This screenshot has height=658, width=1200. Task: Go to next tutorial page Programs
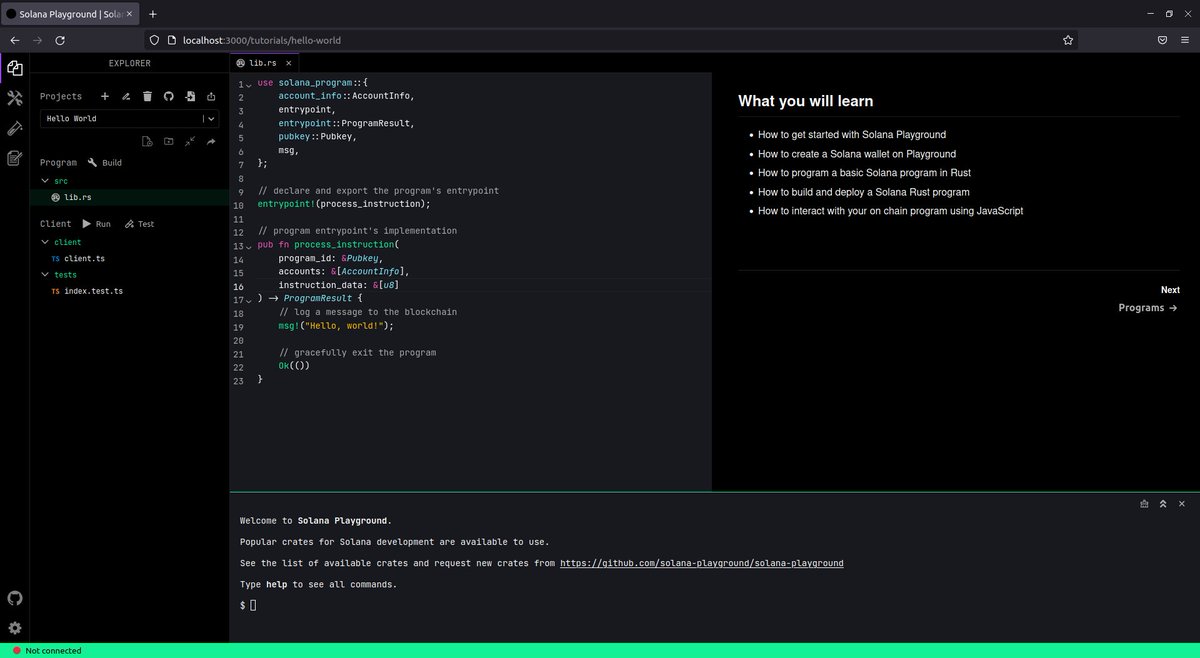1148,308
